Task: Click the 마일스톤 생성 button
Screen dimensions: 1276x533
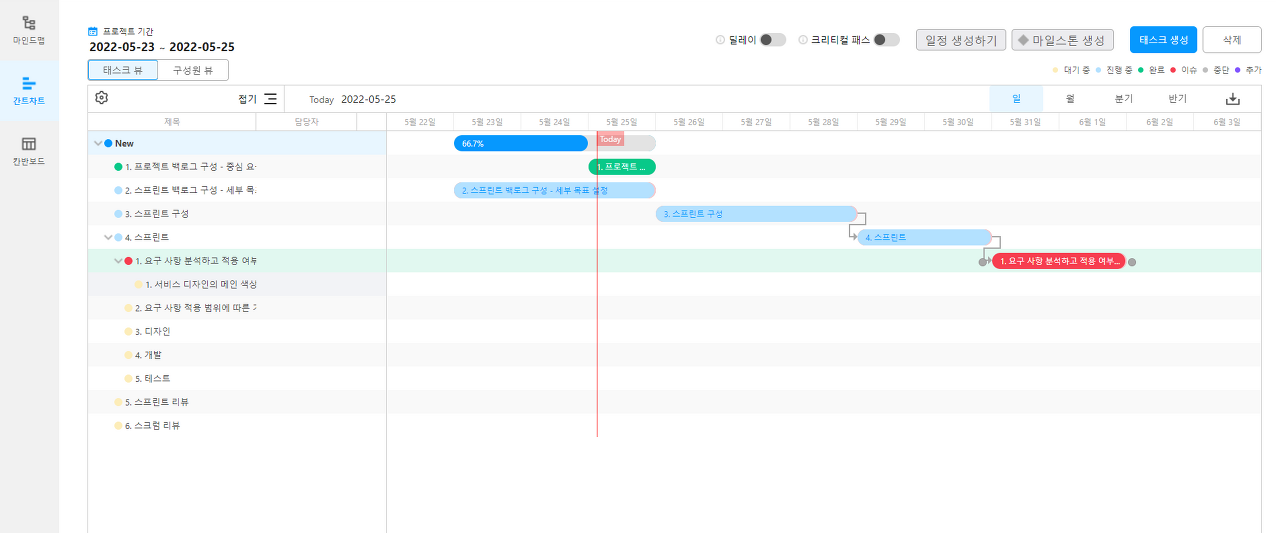Action: [x=1062, y=40]
